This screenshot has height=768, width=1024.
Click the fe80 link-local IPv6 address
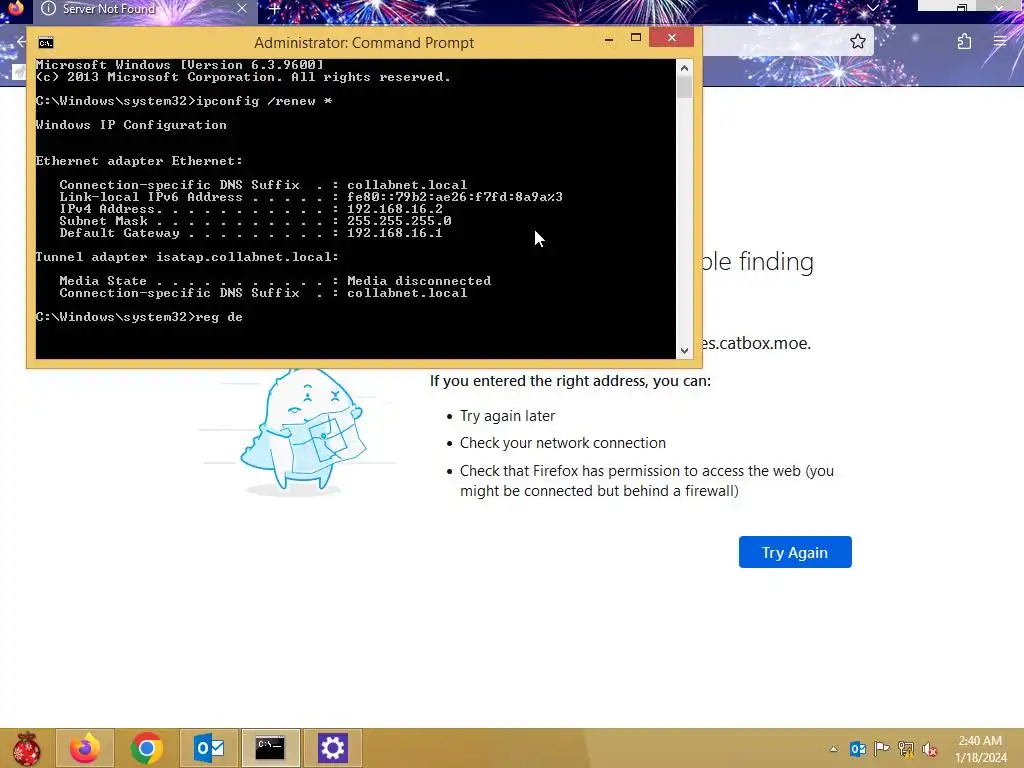point(455,197)
